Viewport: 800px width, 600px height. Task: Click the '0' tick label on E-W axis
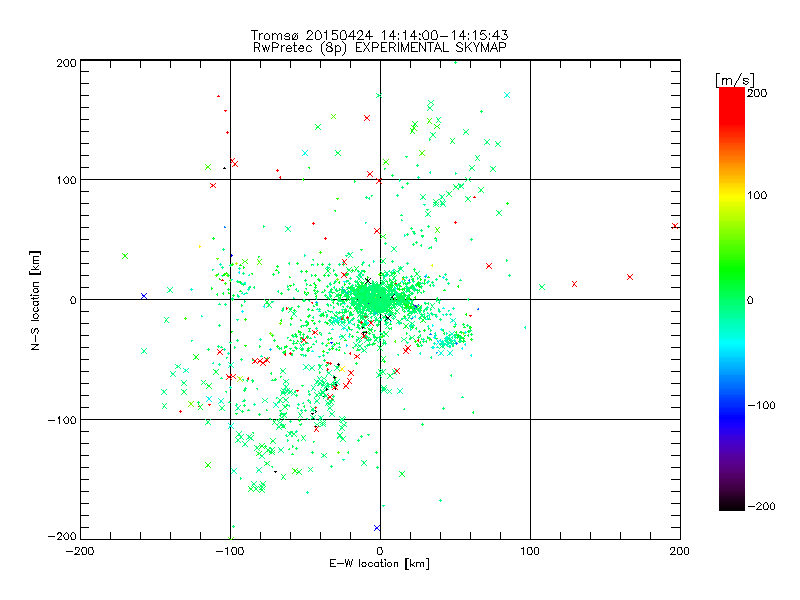click(380, 551)
